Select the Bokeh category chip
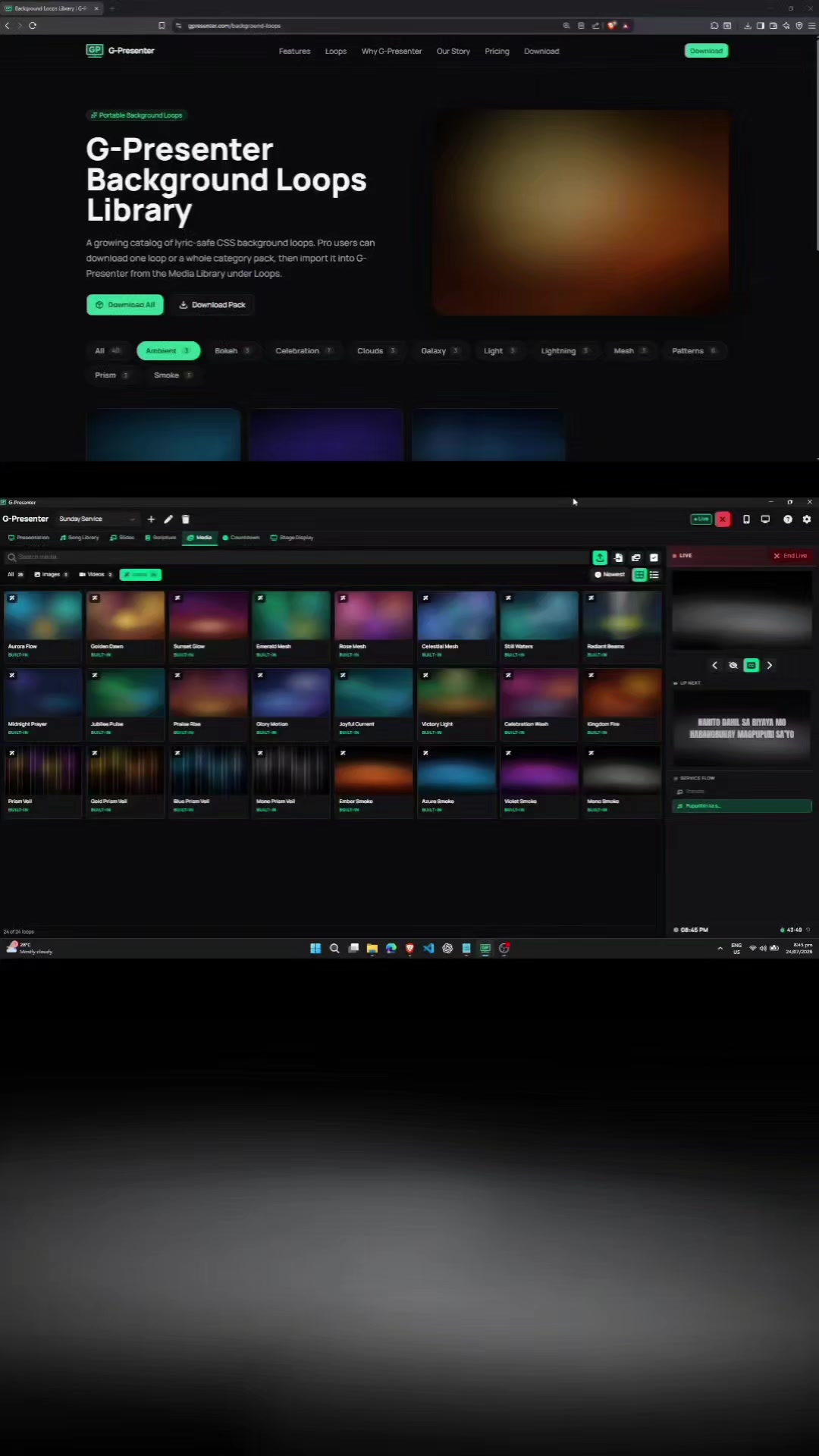The width and height of the screenshot is (819, 1456). tap(232, 351)
